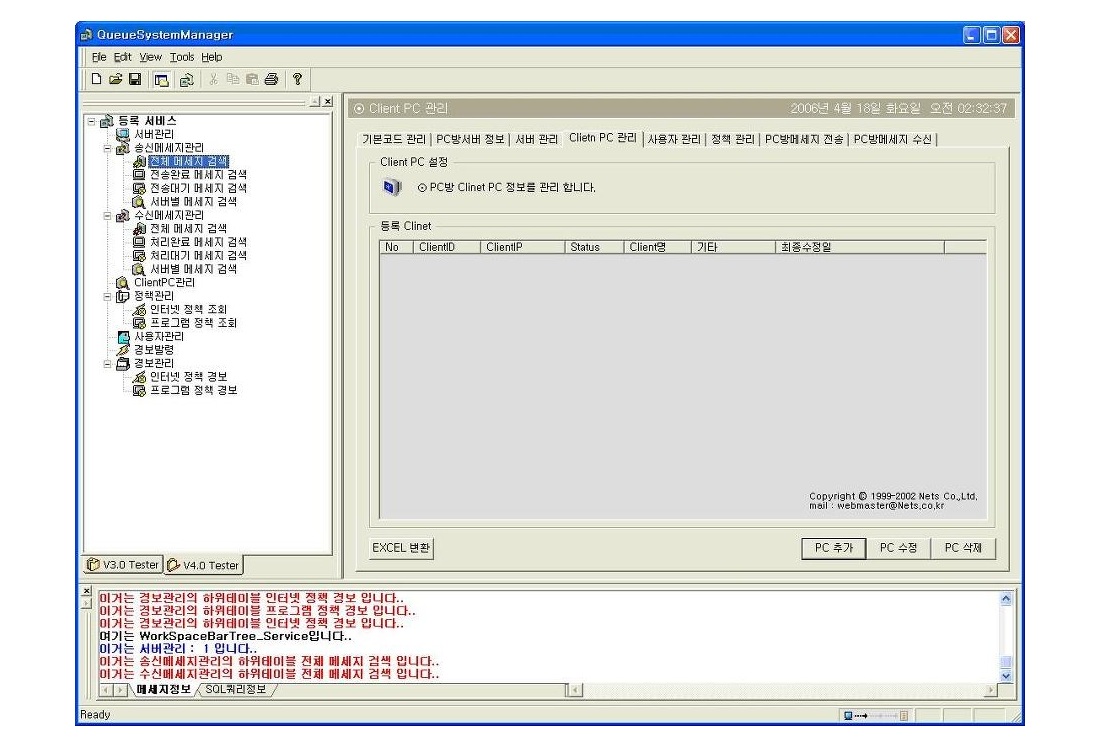
Task: Click the network status icon in status bar
Action: coord(875,715)
